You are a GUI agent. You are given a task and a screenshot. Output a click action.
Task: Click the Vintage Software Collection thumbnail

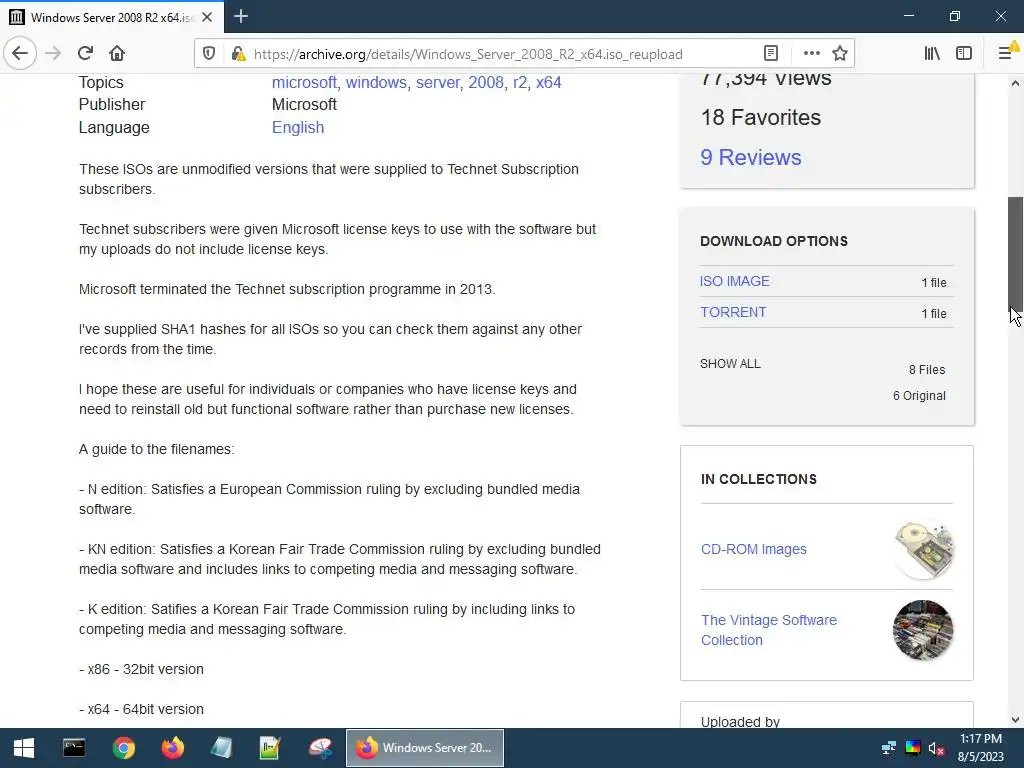coord(923,630)
